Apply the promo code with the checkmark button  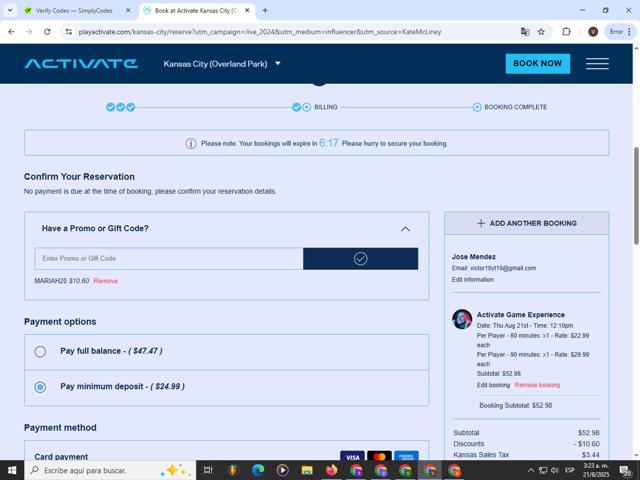click(x=360, y=258)
